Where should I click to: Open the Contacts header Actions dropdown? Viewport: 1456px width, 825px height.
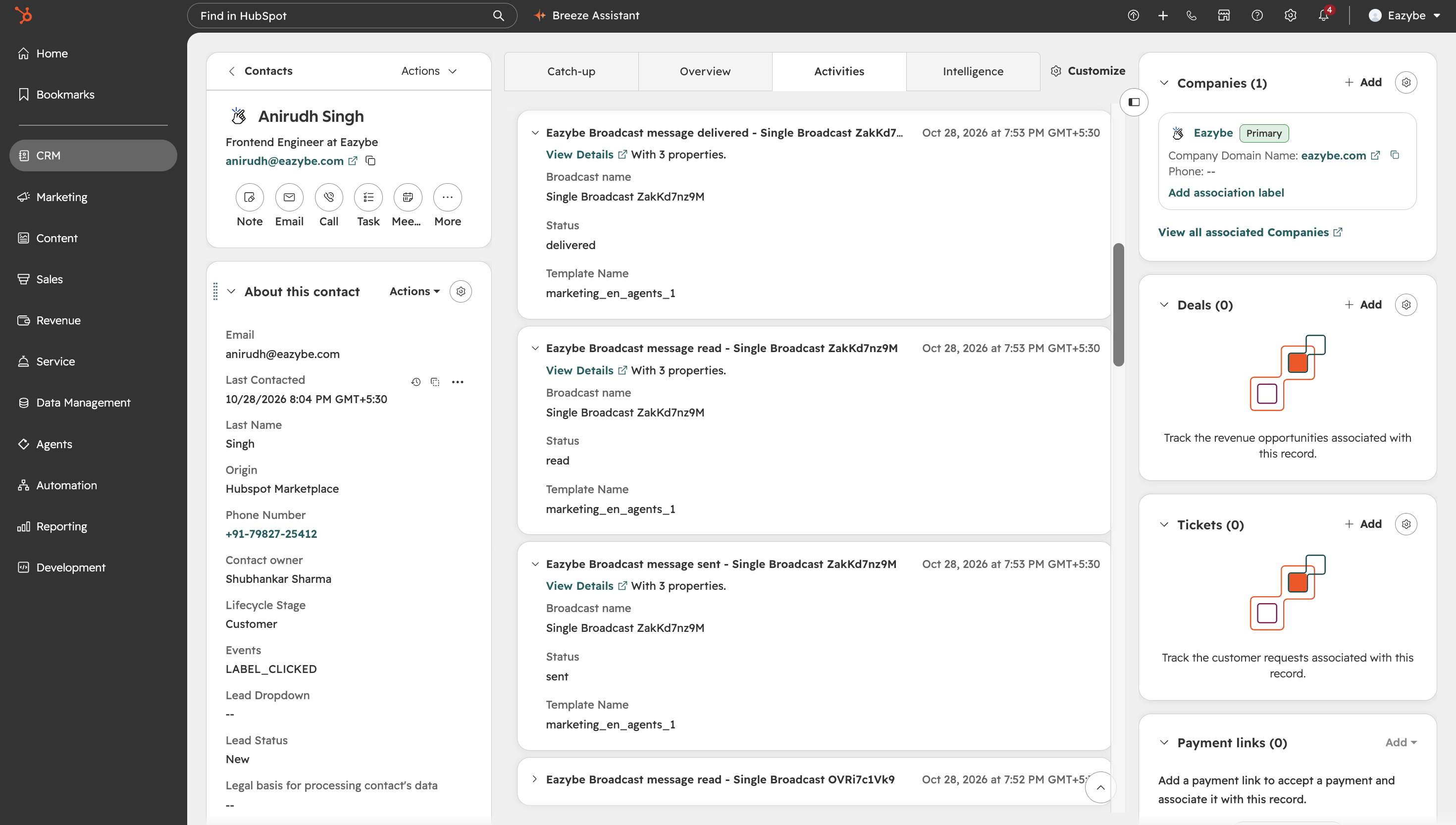[x=429, y=71]
